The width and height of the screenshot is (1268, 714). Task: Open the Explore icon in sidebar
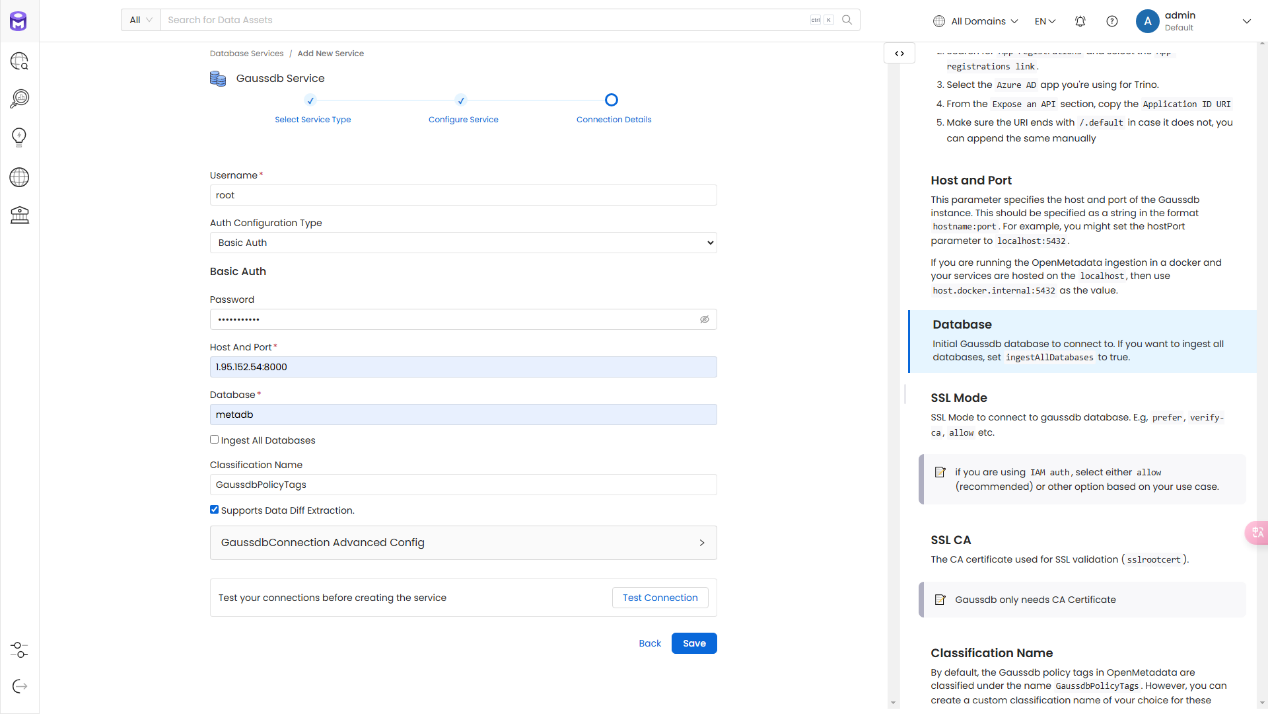pos(19,62)
